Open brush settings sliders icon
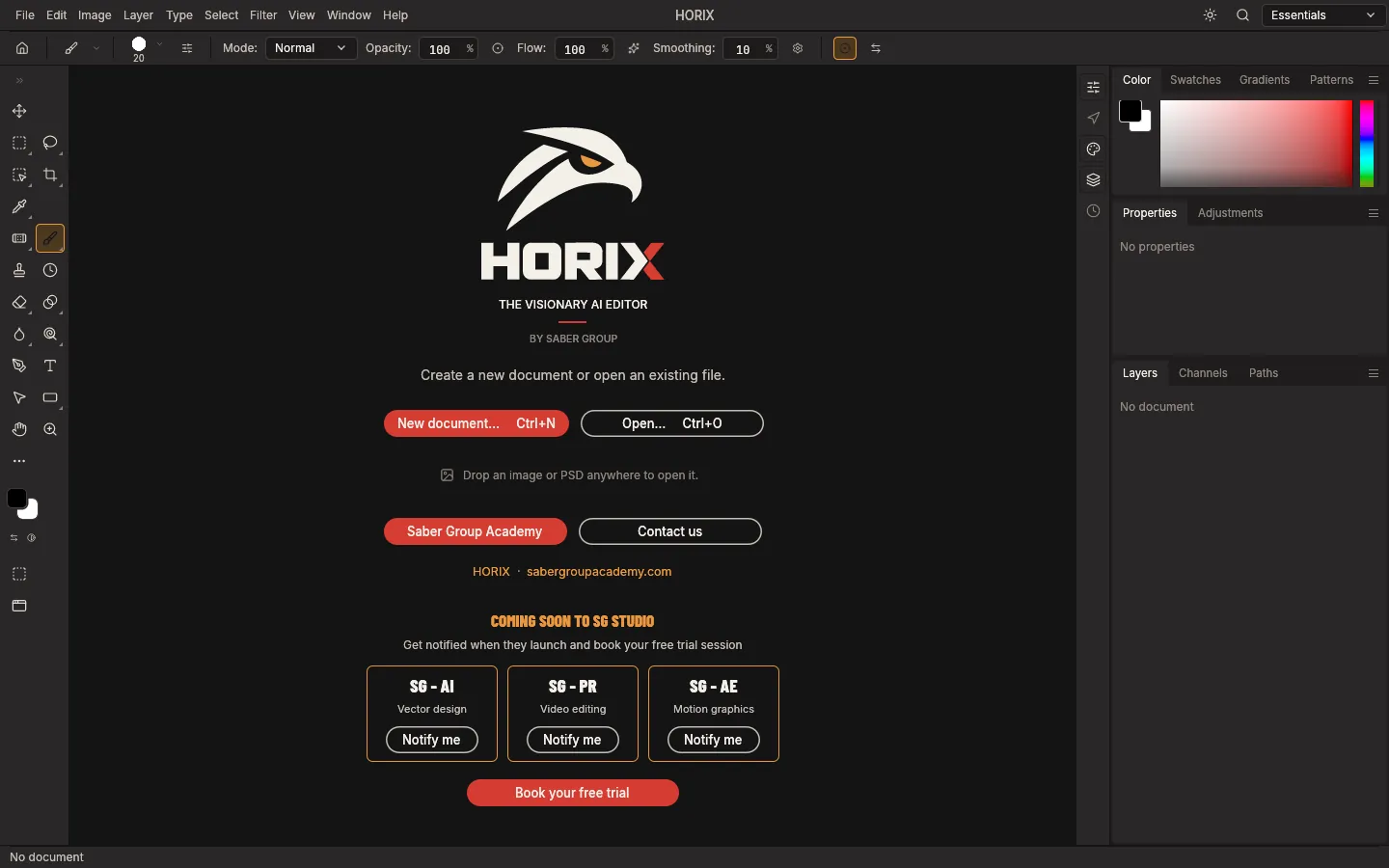Image resolution: width=1389 pixels, height=868 pixels. [x=187, y=48]
